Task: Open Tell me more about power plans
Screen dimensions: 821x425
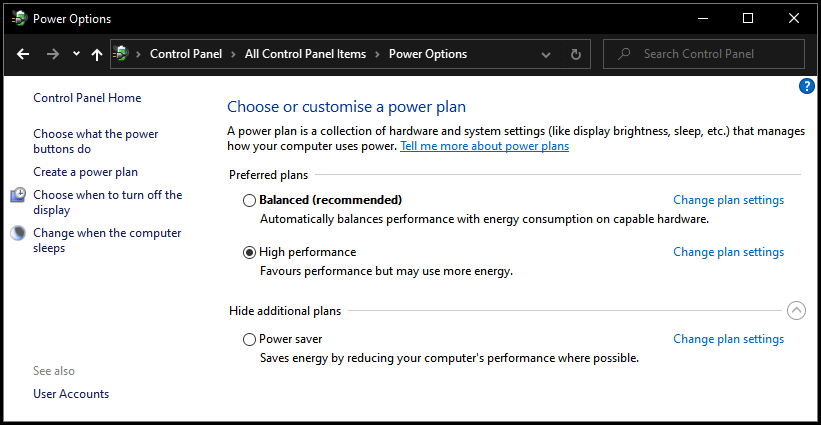Action: click(x=484, y=147)
